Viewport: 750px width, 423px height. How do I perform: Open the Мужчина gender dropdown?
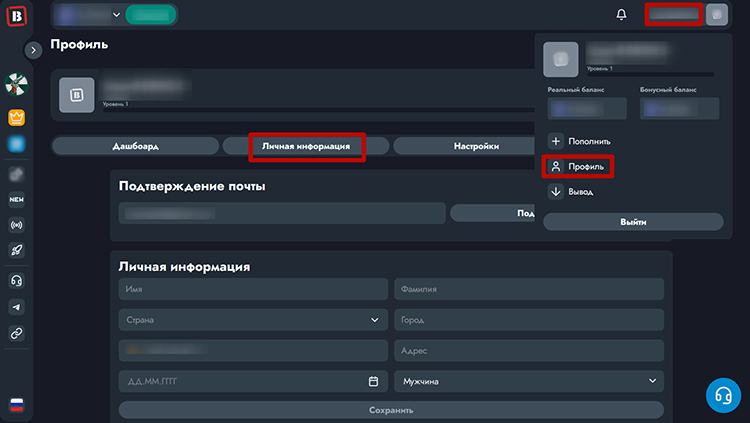pos(529,381)
